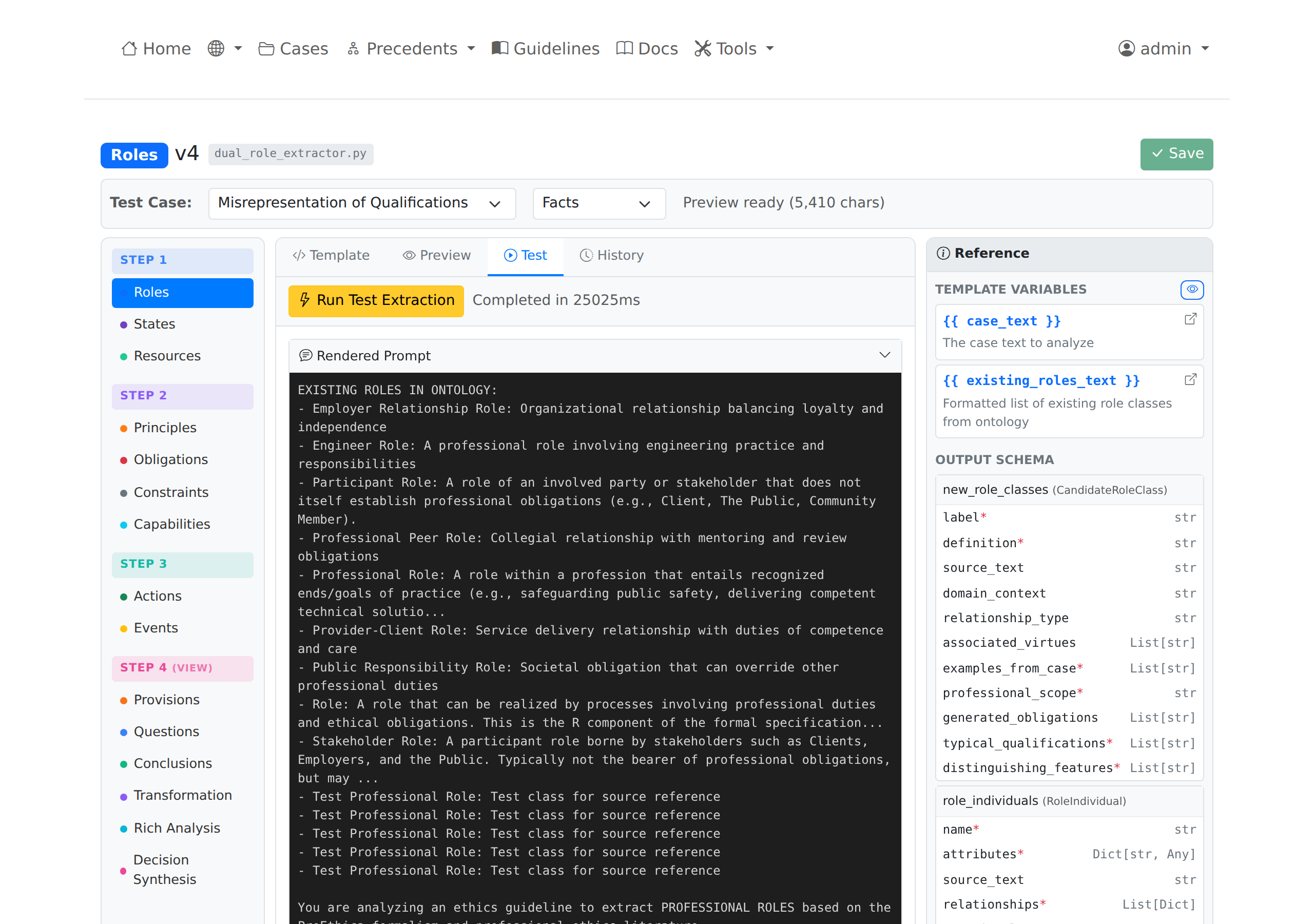Viewport: 1314px width, 924px height.
Task: Switch to the Preview tab
Action: [437, 256]
